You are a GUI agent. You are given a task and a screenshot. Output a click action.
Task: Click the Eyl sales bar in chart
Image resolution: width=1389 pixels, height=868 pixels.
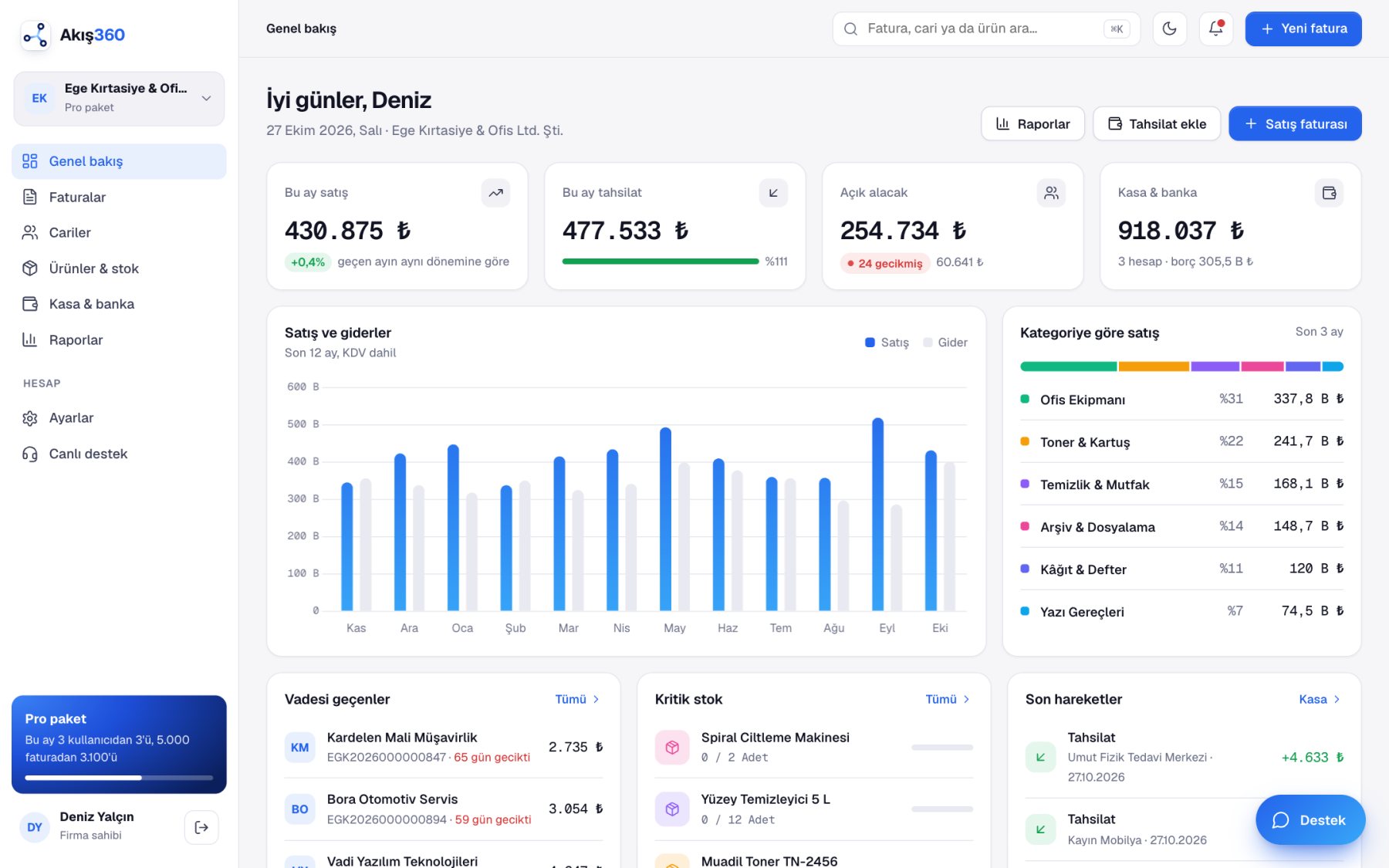pyautogui.click(x=877, y=515)
